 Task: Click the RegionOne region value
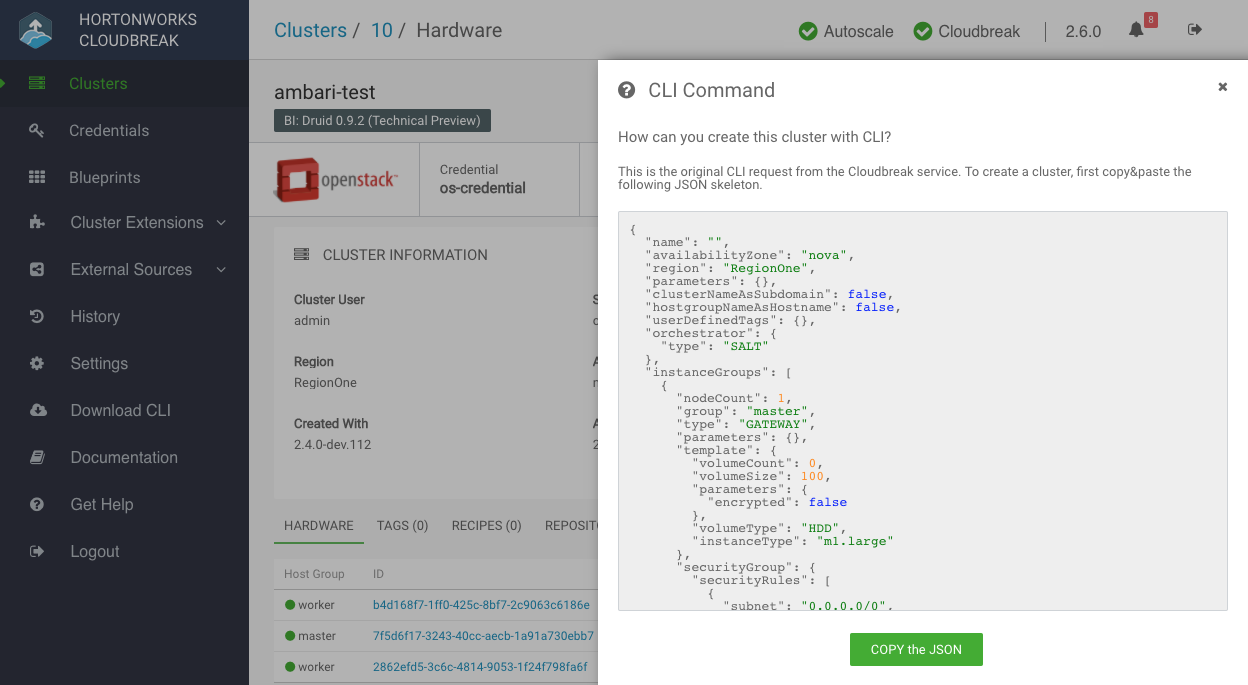325,383
